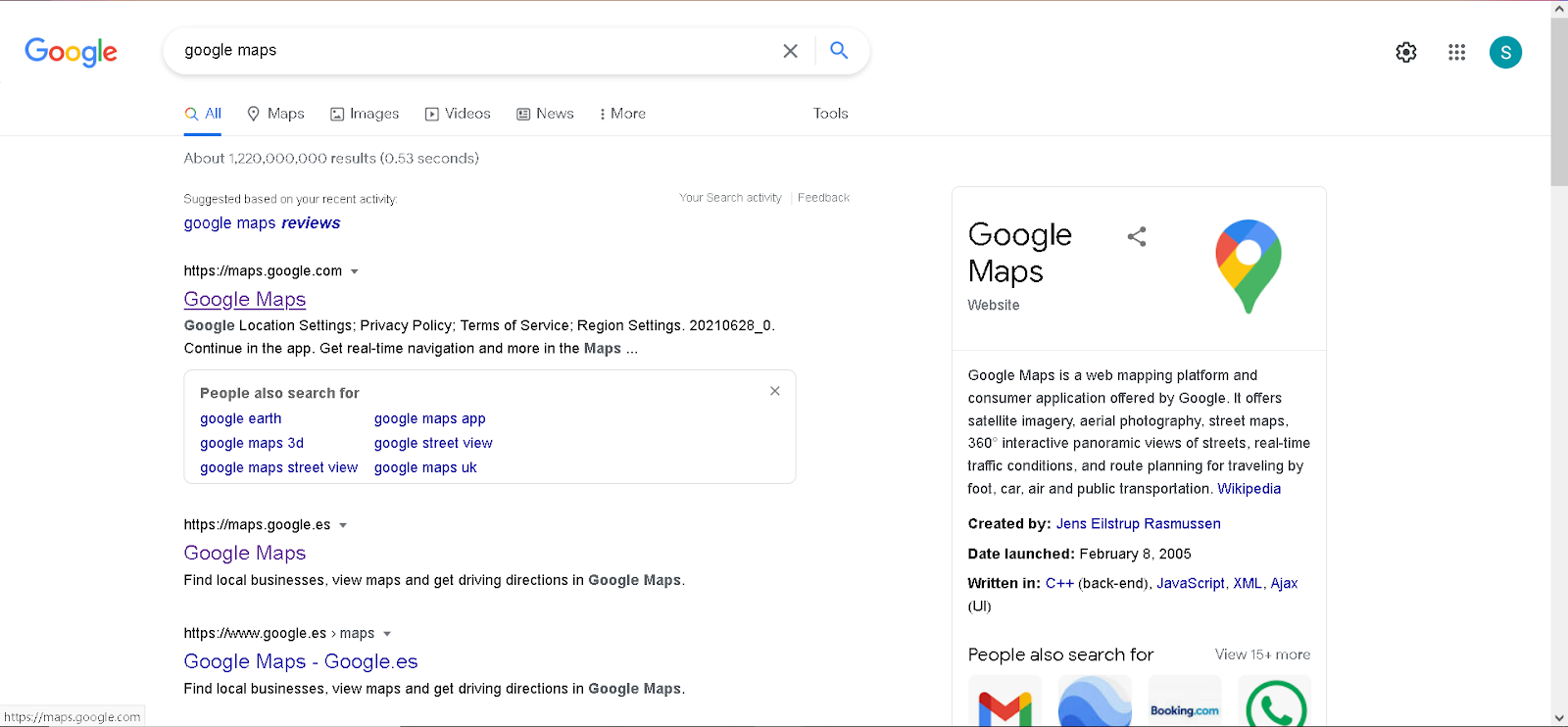Click the google maps 3d related search

tap(252, 443)
